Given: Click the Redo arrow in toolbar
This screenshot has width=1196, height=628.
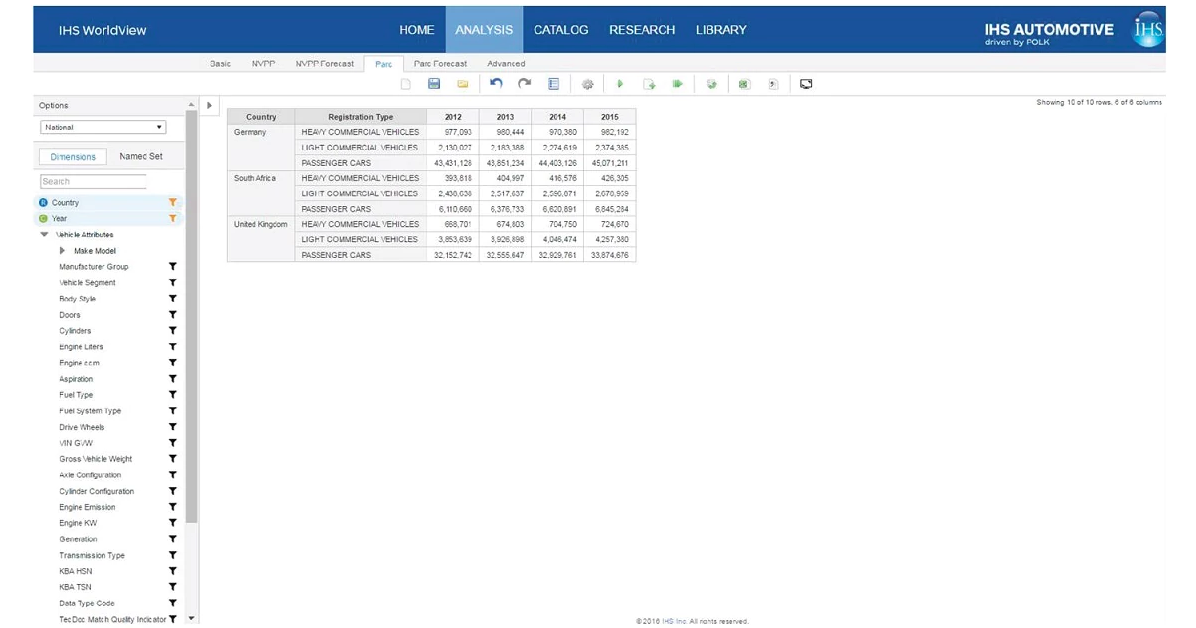Looking at the screenshot, I should 524,84.
